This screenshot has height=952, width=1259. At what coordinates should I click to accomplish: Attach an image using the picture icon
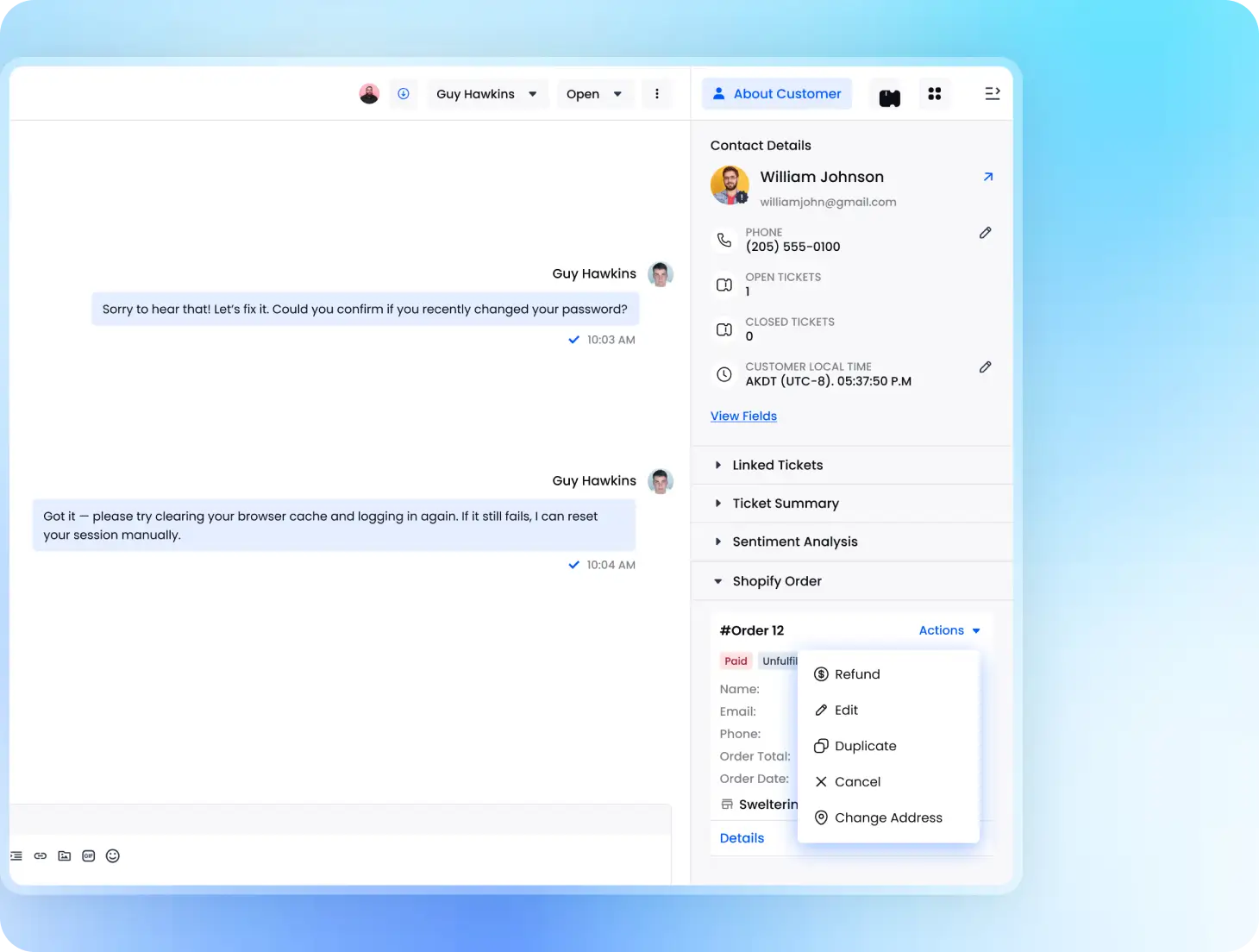point(65,856)
